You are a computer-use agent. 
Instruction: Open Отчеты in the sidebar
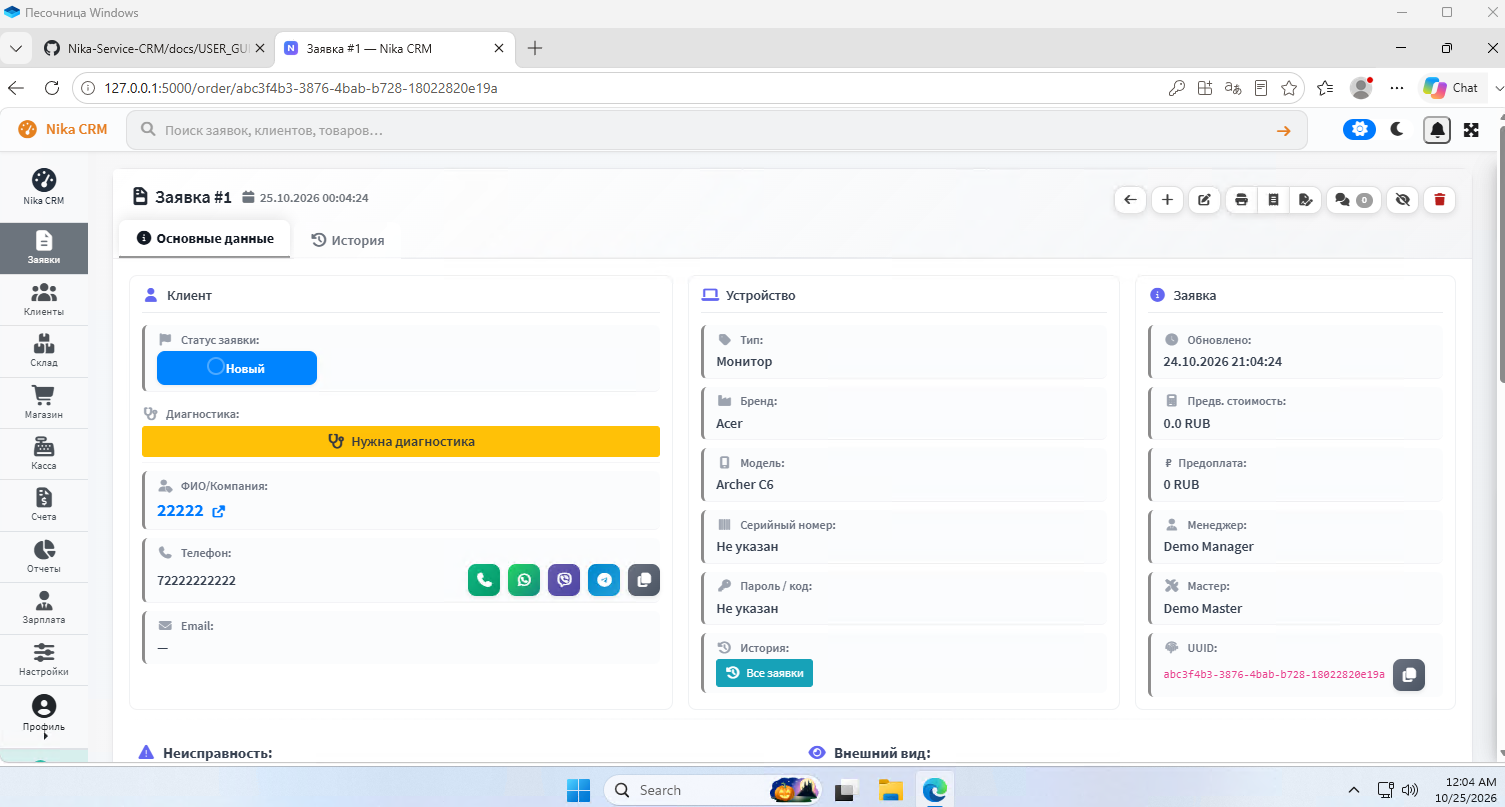(x=44, y=557)
